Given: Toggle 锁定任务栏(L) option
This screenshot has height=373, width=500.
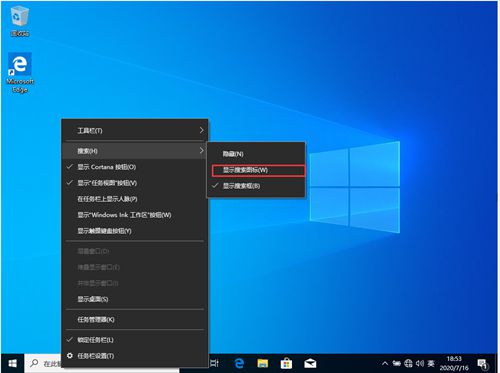Looking at the screenshot, I should click(135, 340).
